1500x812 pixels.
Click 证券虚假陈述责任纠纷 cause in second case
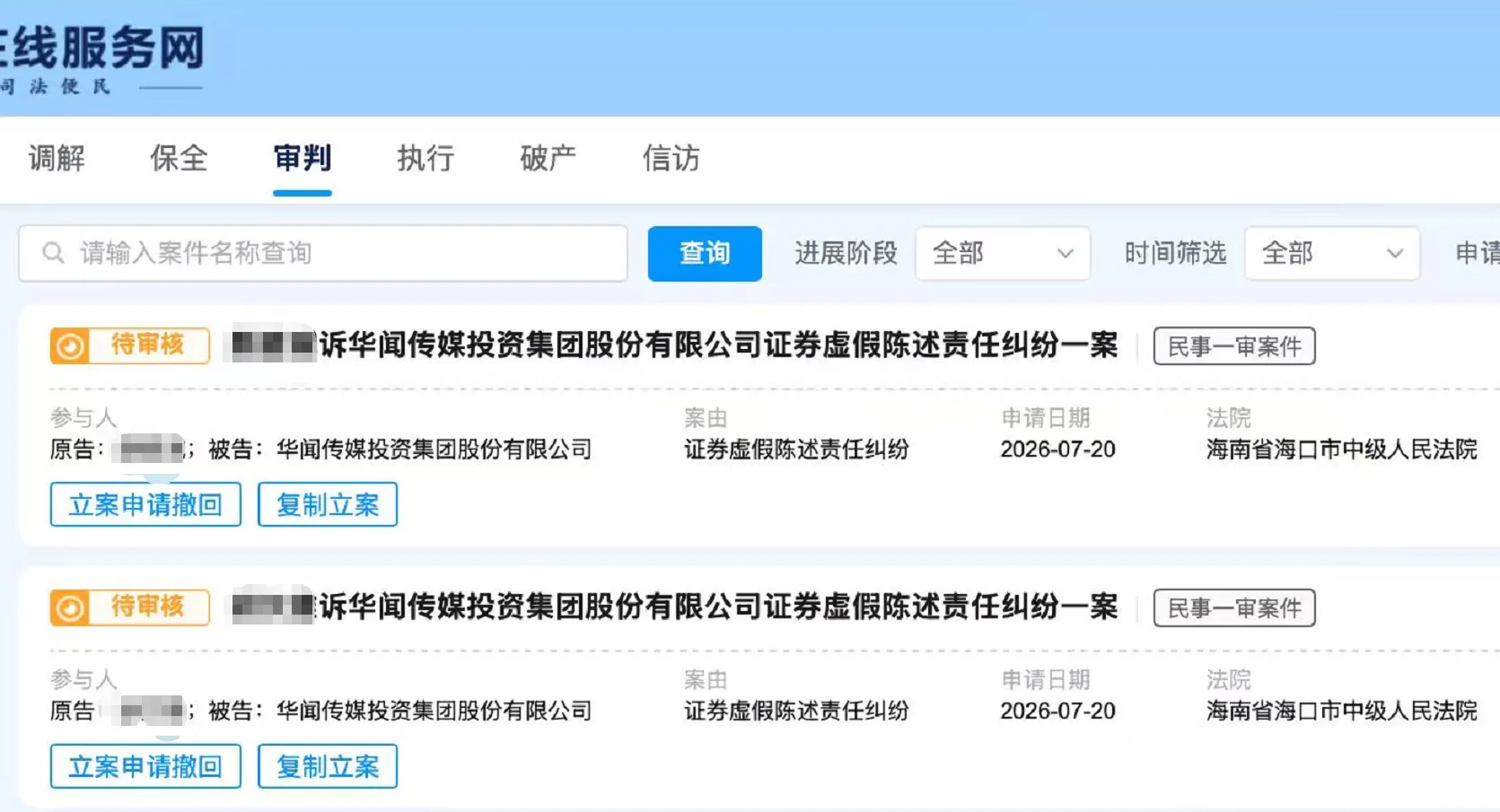[x=796, y=711]
